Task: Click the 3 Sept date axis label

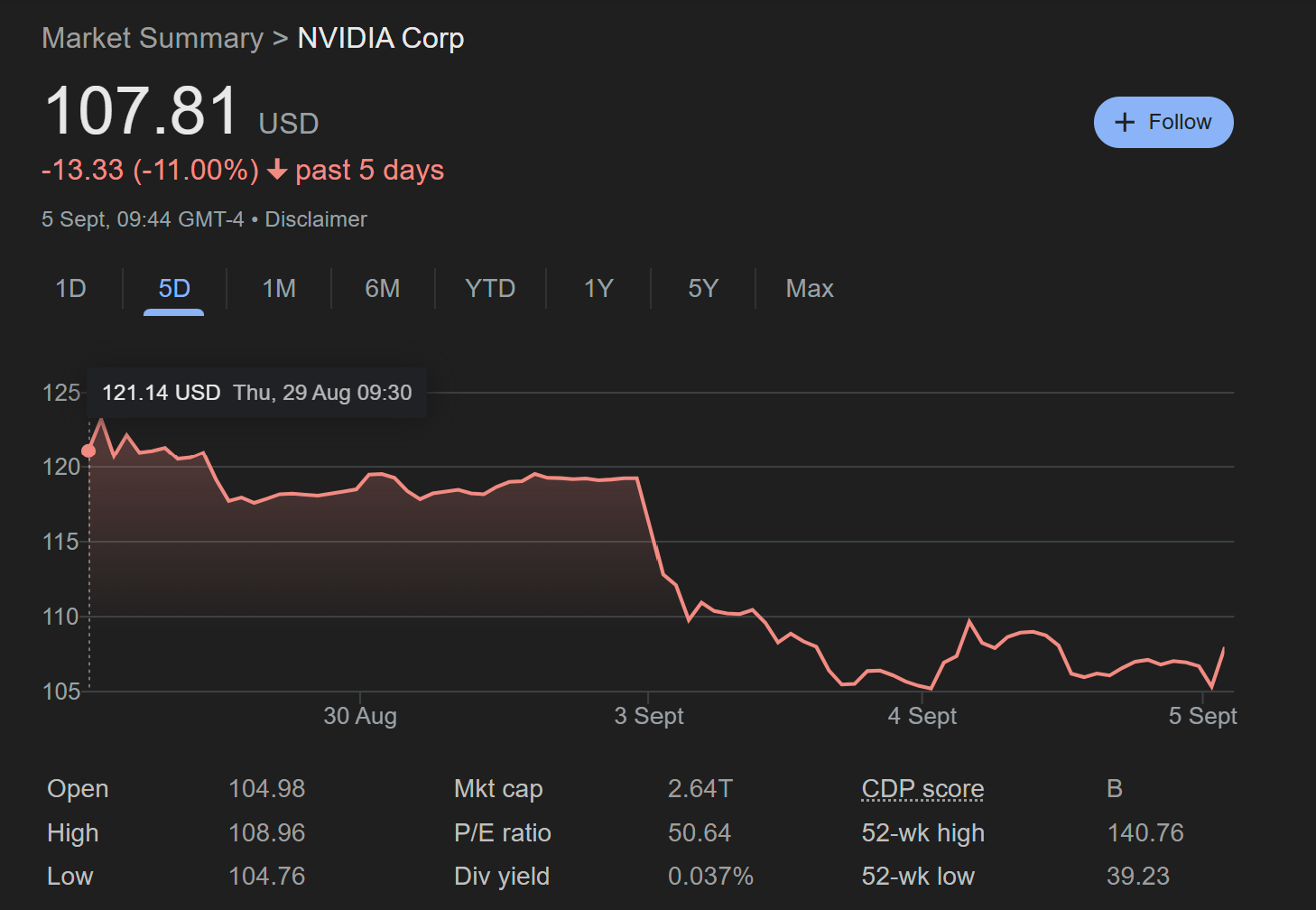Action: coord(649,716)
